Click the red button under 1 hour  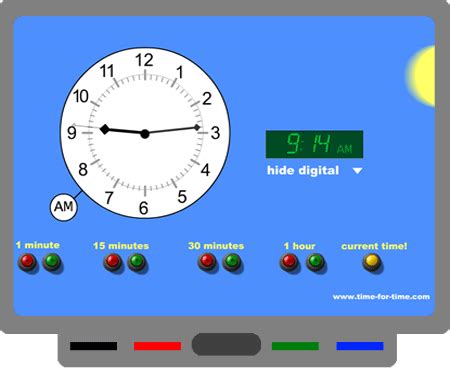[x=289, y=262]
